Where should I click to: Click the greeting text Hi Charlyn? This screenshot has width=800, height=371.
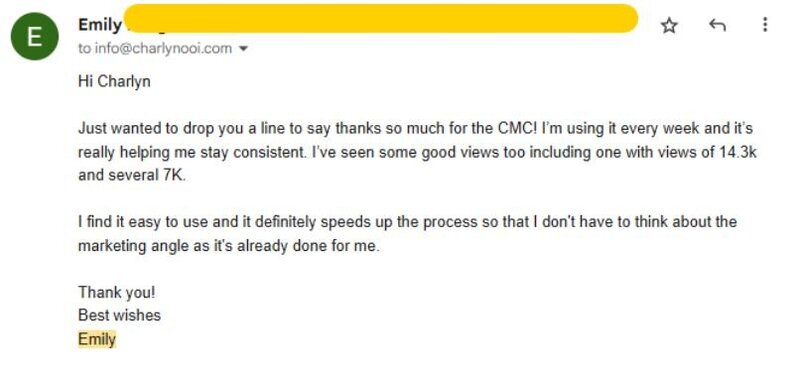point(114,81)
